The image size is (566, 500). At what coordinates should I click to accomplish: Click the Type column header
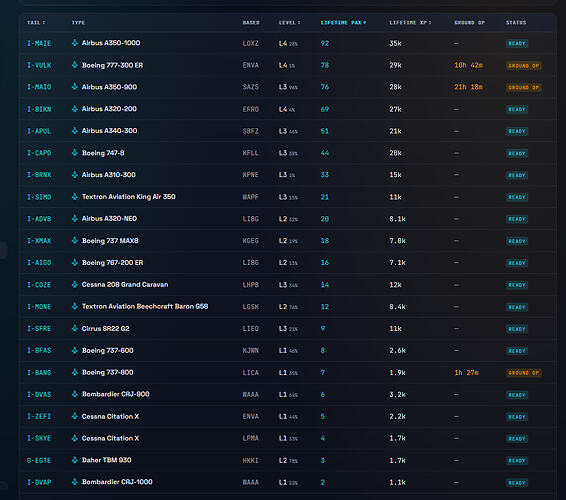coord(78,22)
